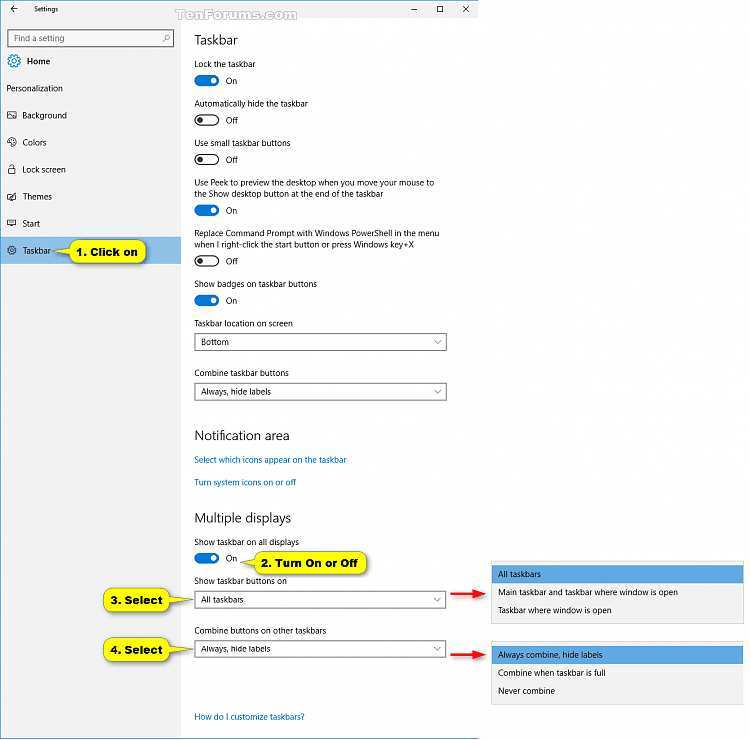Maximize the Settings window
Image resolution: width=750 pixels, height=740 pixels.
tap(440, 9)
